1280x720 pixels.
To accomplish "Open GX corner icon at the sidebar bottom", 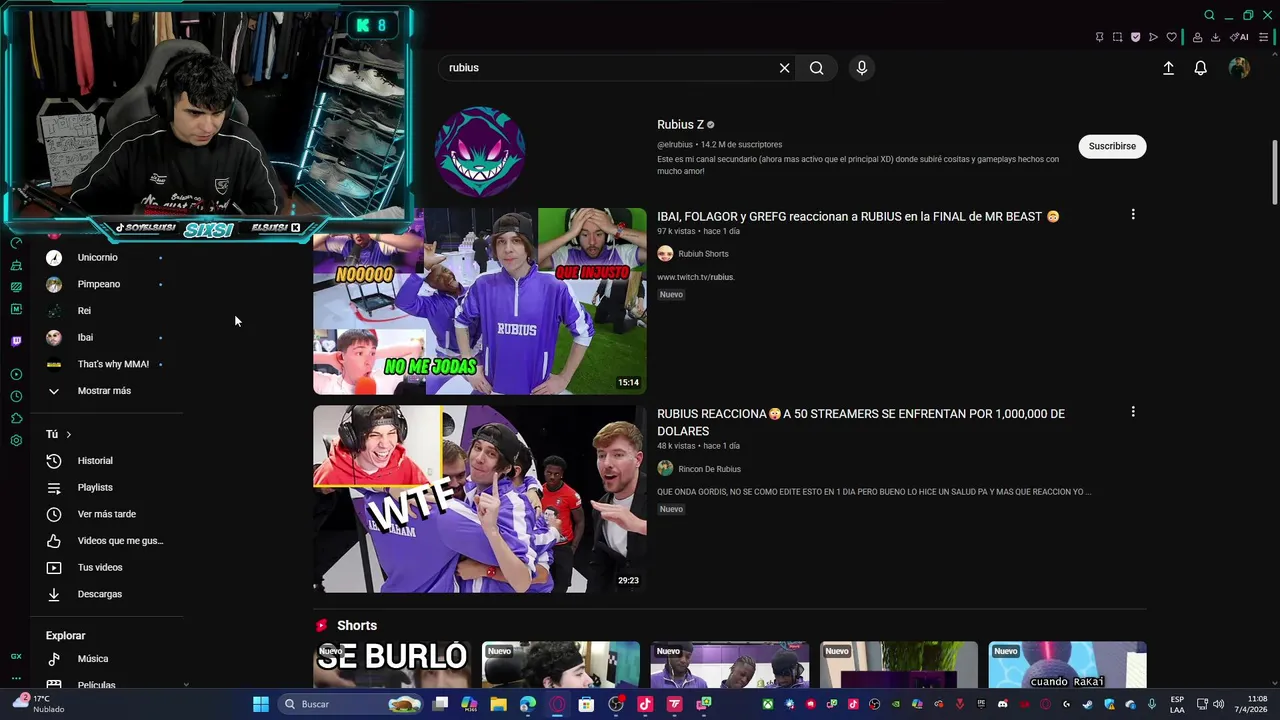I will point(16,656).
